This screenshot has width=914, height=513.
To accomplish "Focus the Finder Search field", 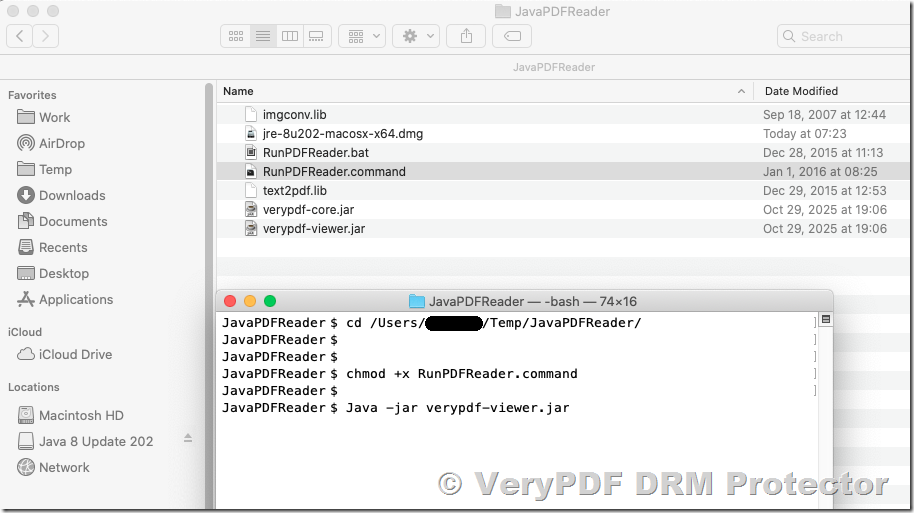I will tap(845, 36).
